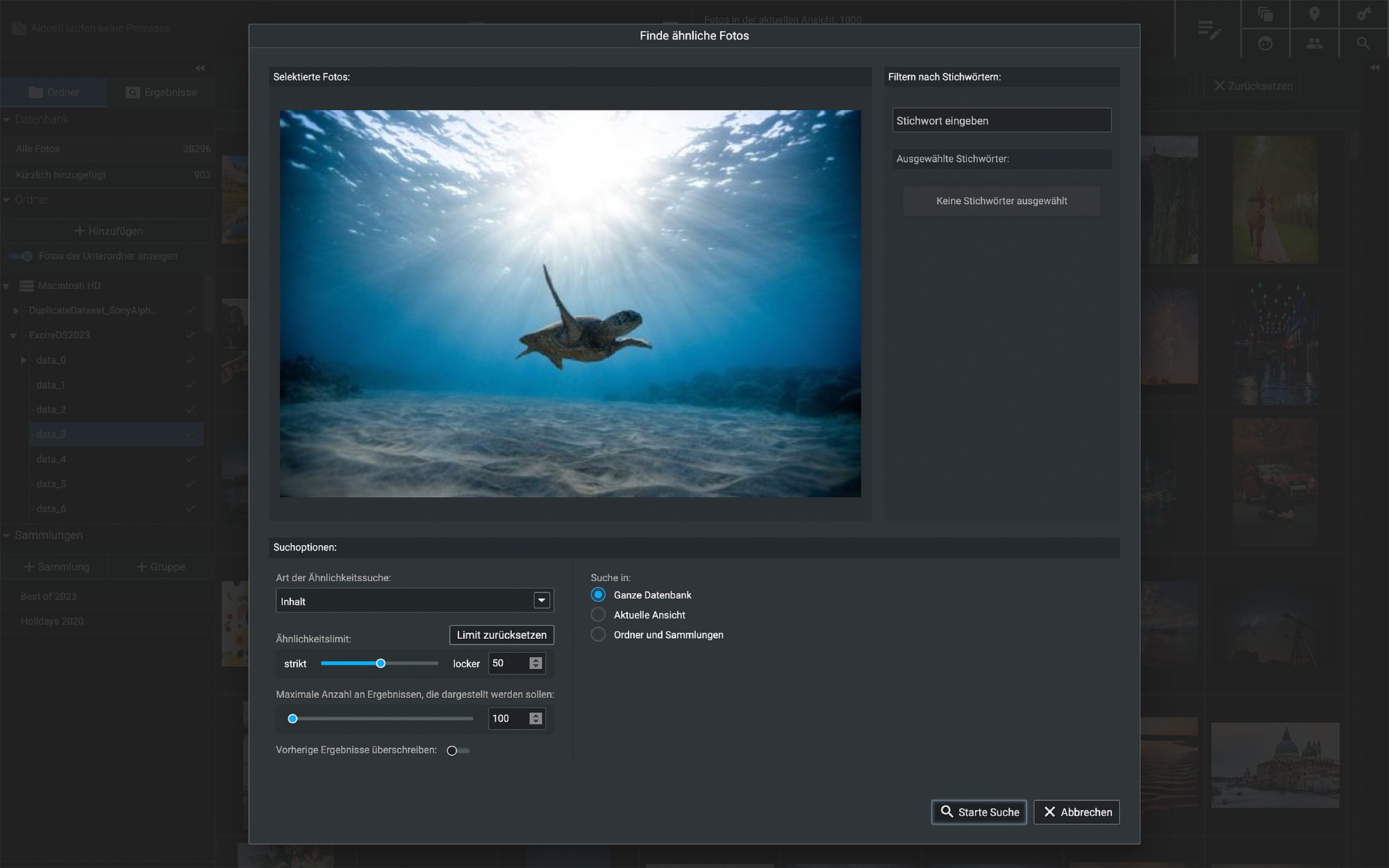Open the Best of 2023 collection
The width and height of the screenshot is (1389, 868).
tap(106, 596)
